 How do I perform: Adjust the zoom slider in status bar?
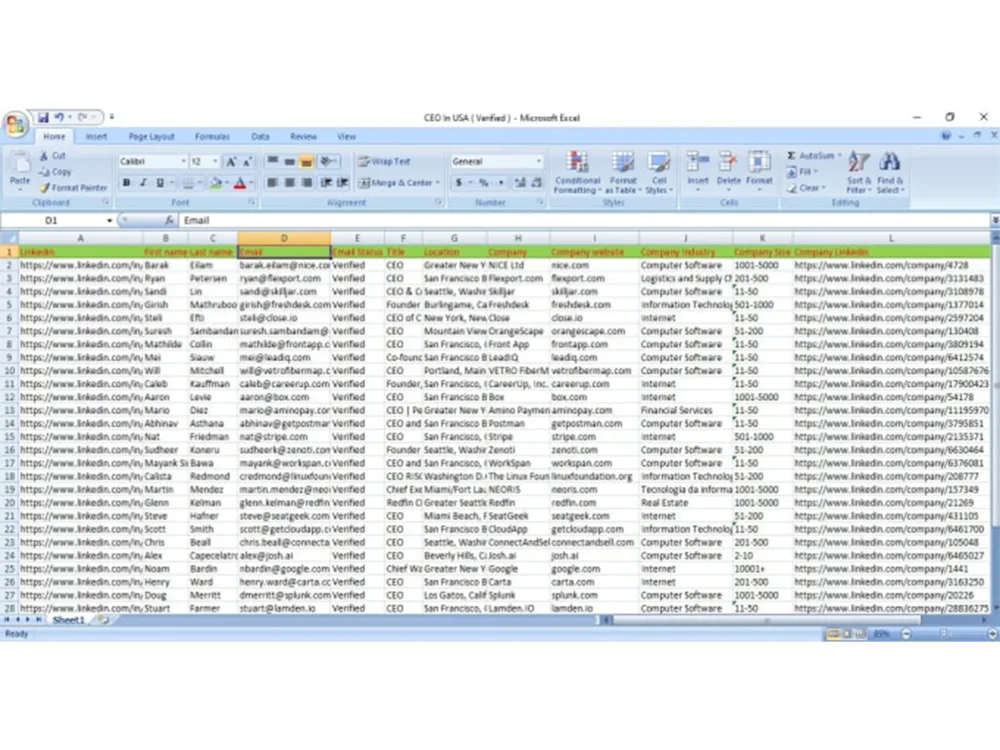coord(946,634)
